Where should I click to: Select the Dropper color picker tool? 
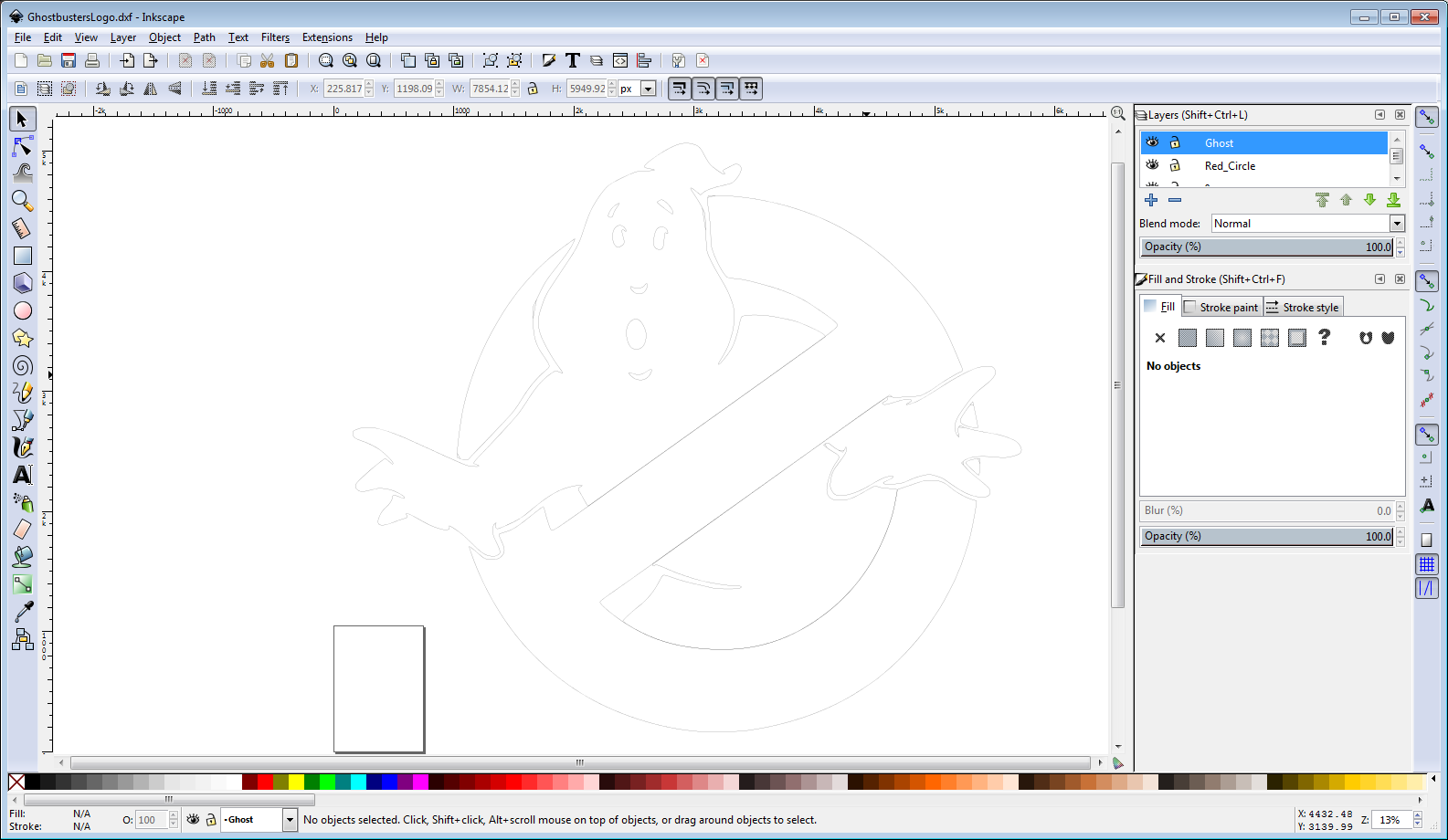23,612
